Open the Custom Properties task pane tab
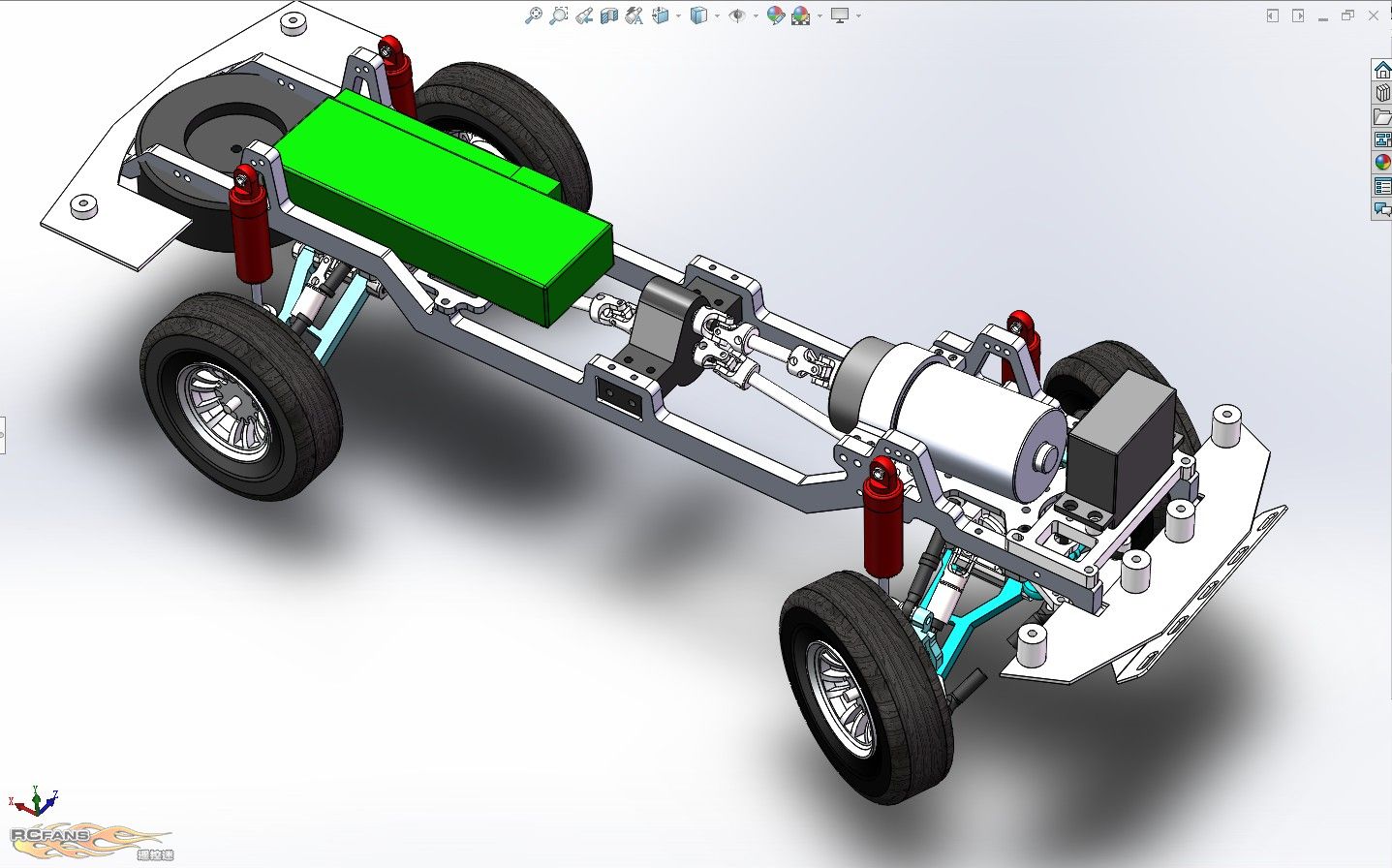The width and height of the screenshot is (1392, 868). tap(1382, 186)
